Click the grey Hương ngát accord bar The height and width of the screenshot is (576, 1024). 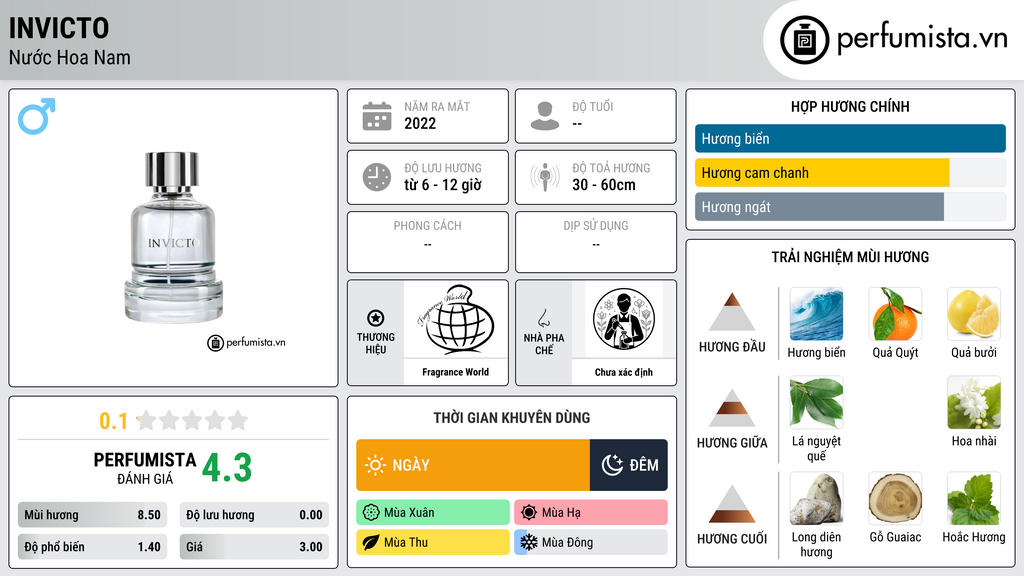point(820,207)
